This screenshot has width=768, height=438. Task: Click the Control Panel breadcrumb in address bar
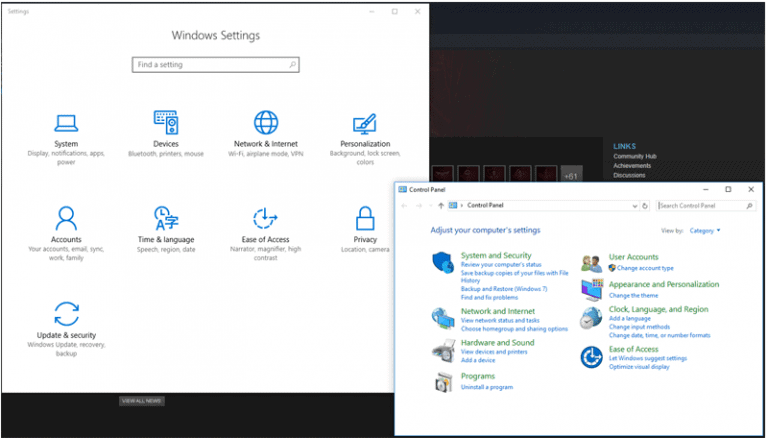point(485,205)
